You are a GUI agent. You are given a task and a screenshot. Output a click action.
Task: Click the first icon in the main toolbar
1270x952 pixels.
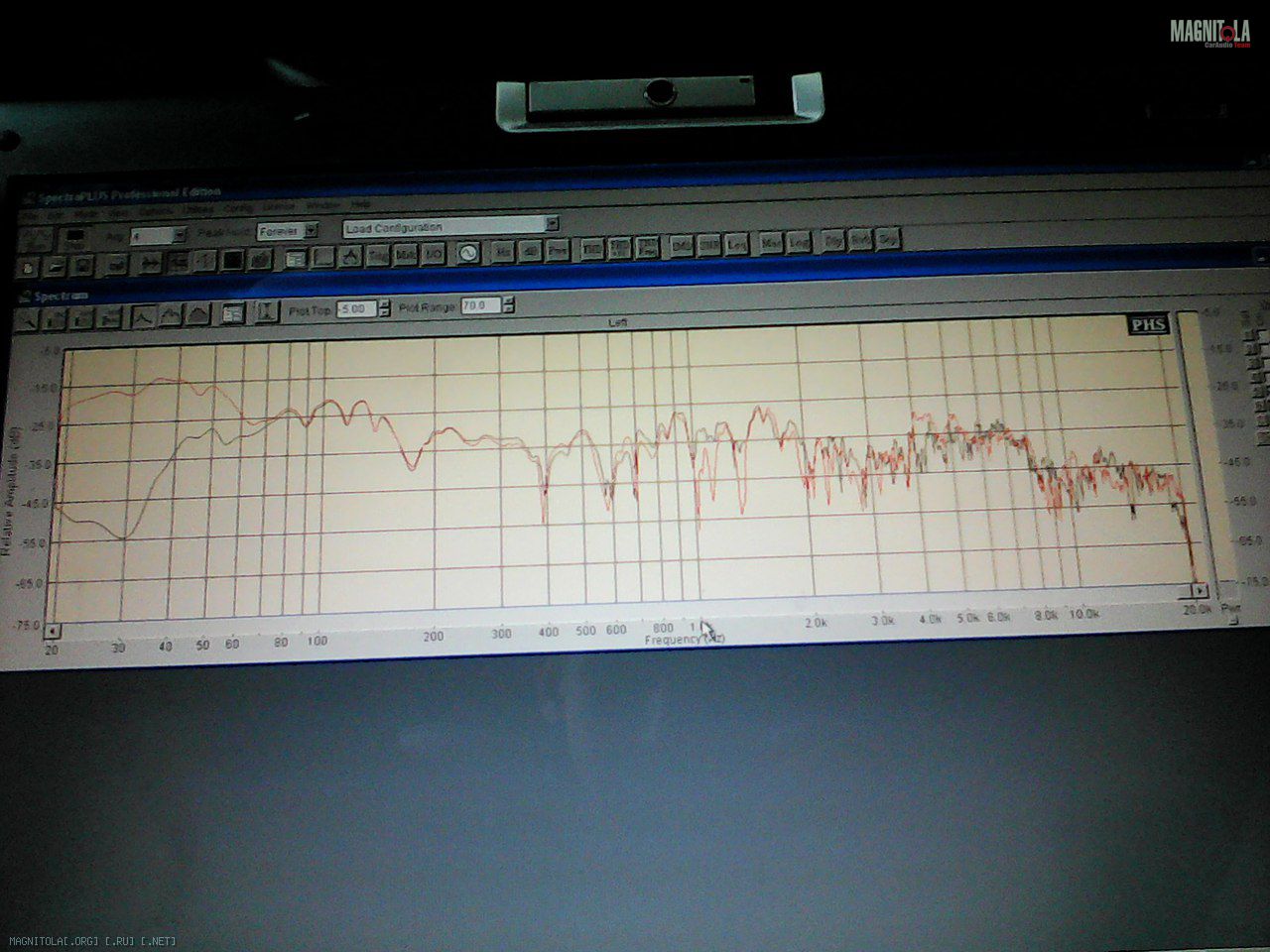(x=28, y=266)
